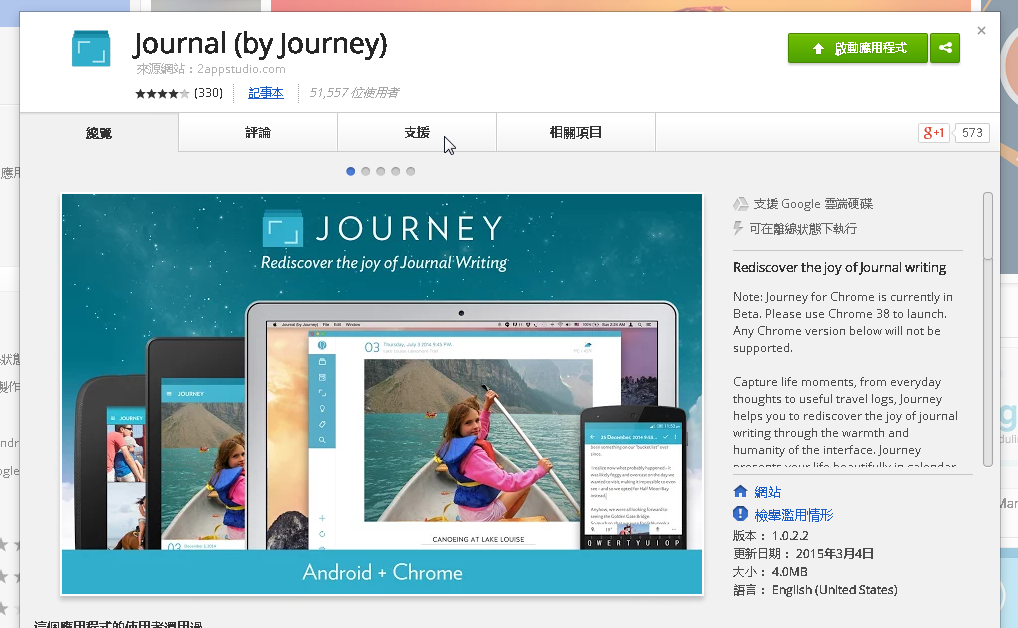Click 檢舉濫用情形 report abuse link
Image resolution: width=1018 pixels, height=628 pixels.
click(x=793, y=515)
